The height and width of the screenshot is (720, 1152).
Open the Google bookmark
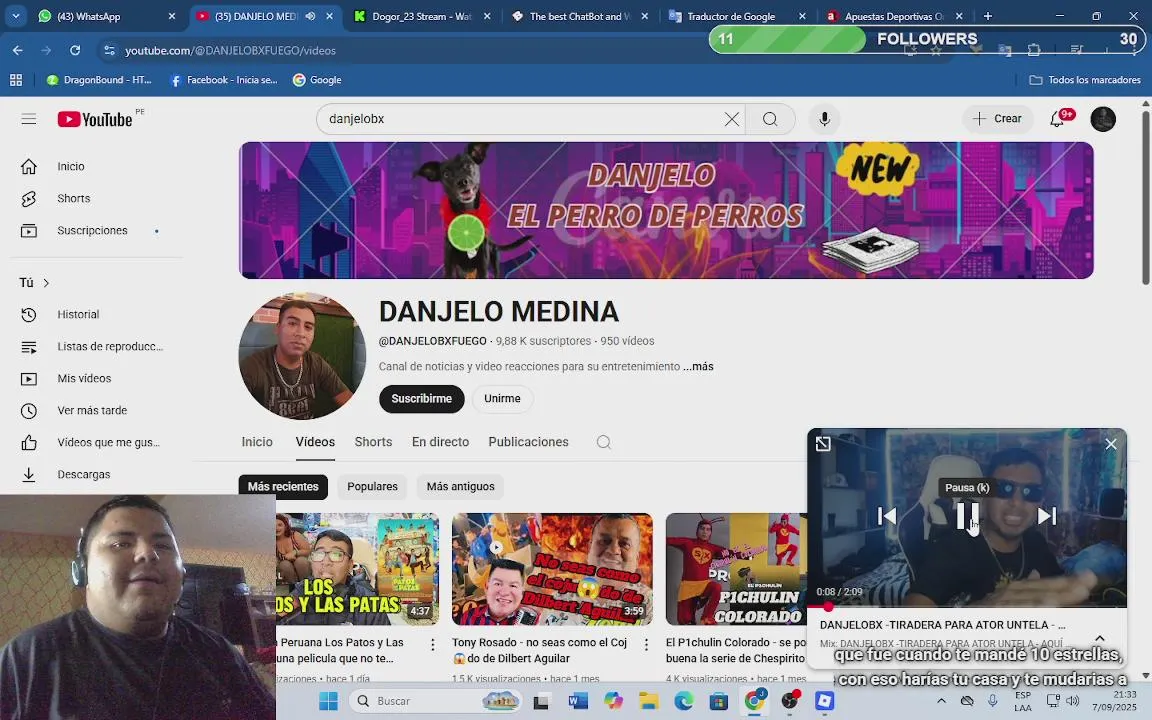[x=317, y=80]
